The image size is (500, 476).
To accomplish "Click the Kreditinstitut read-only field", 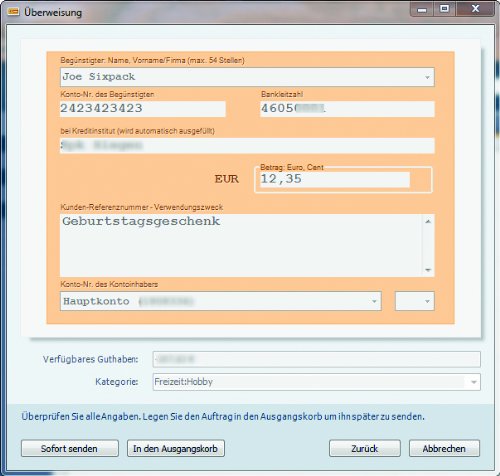I will pos(247,146).
